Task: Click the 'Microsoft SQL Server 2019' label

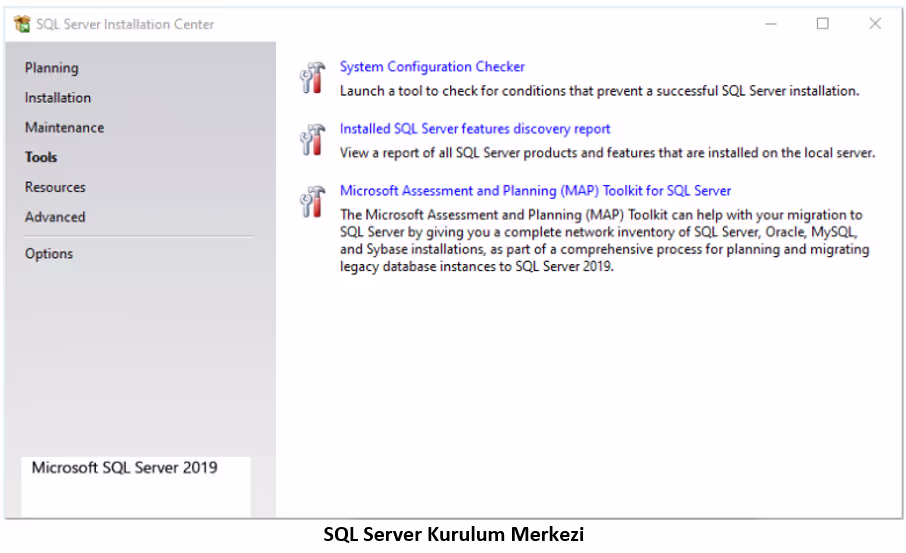Action: pos(124,467)
